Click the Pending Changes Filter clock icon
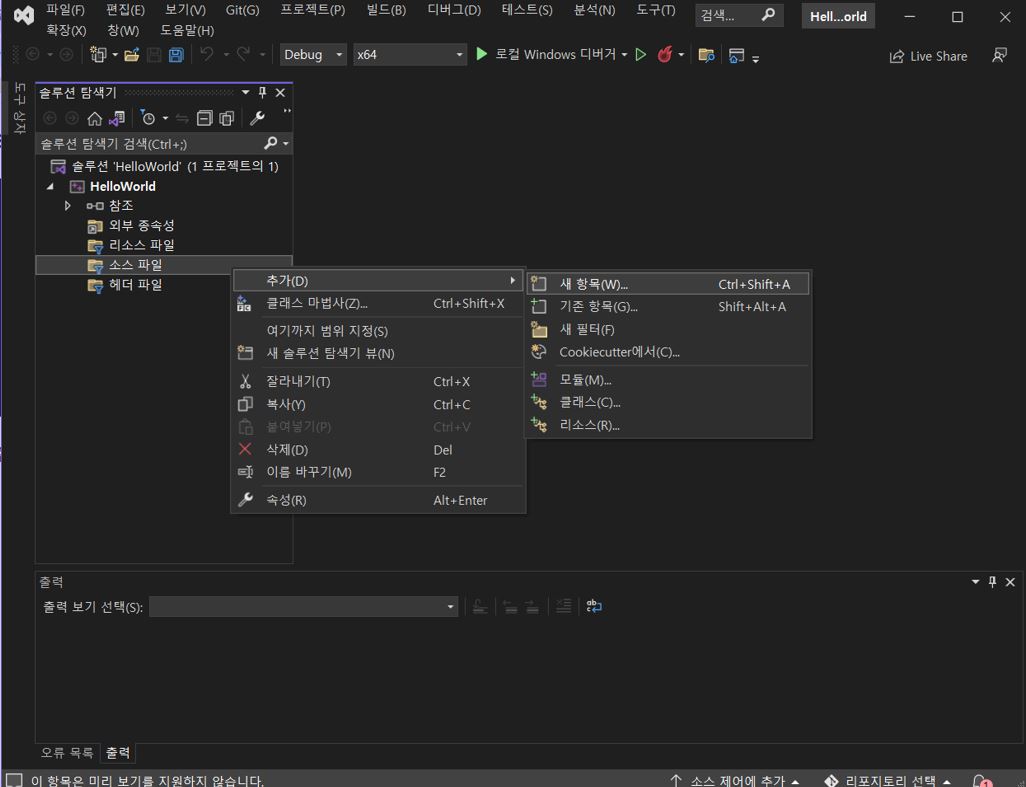1026x787 pixels. click(x=148, y=118)
